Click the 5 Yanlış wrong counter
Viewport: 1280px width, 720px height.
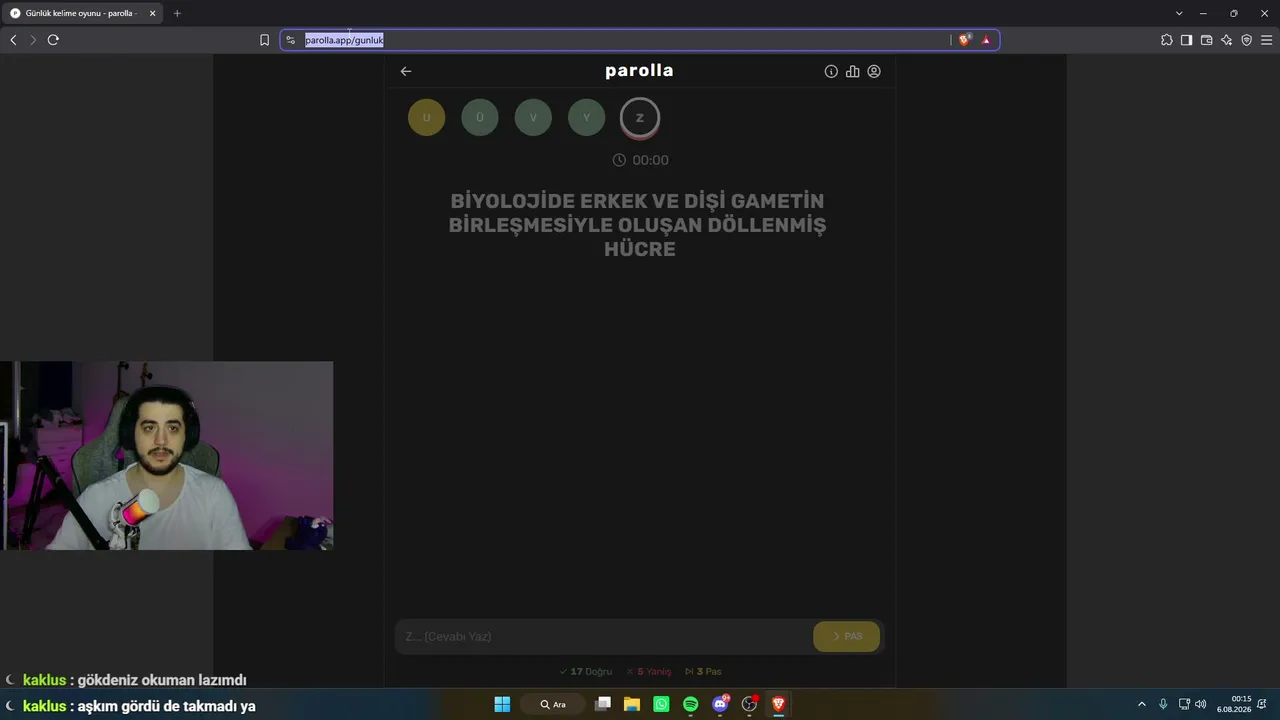point(649,672)
